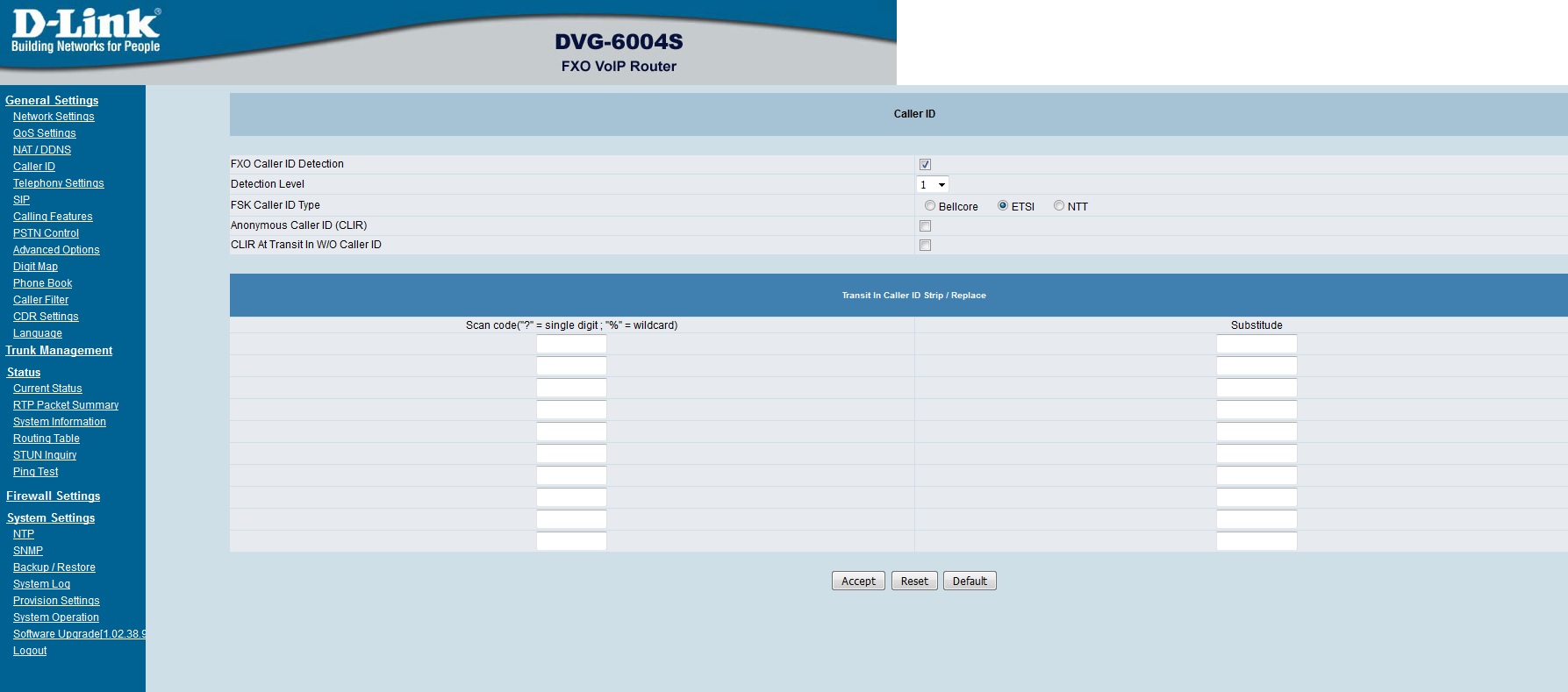Check CLIR At Transit In W/O Caller ID
The height and width of the screenshot is (692, 1568).
[925, 246]
